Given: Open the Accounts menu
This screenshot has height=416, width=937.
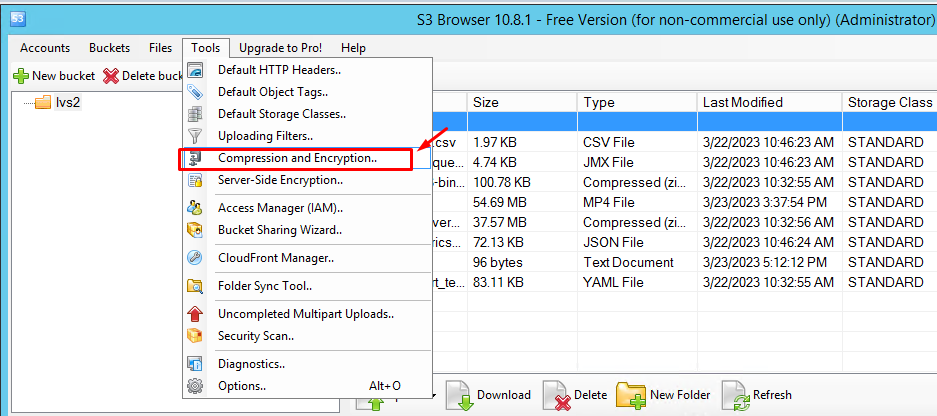Looking at the screenshot, I should tap(45, 48).
